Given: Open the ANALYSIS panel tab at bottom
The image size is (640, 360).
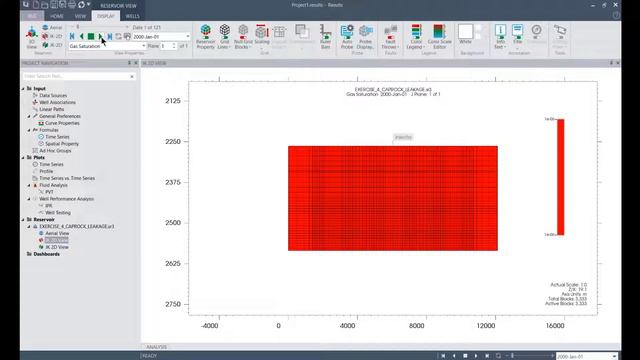Looking at the screenshot, I should (x=157, y=347).
